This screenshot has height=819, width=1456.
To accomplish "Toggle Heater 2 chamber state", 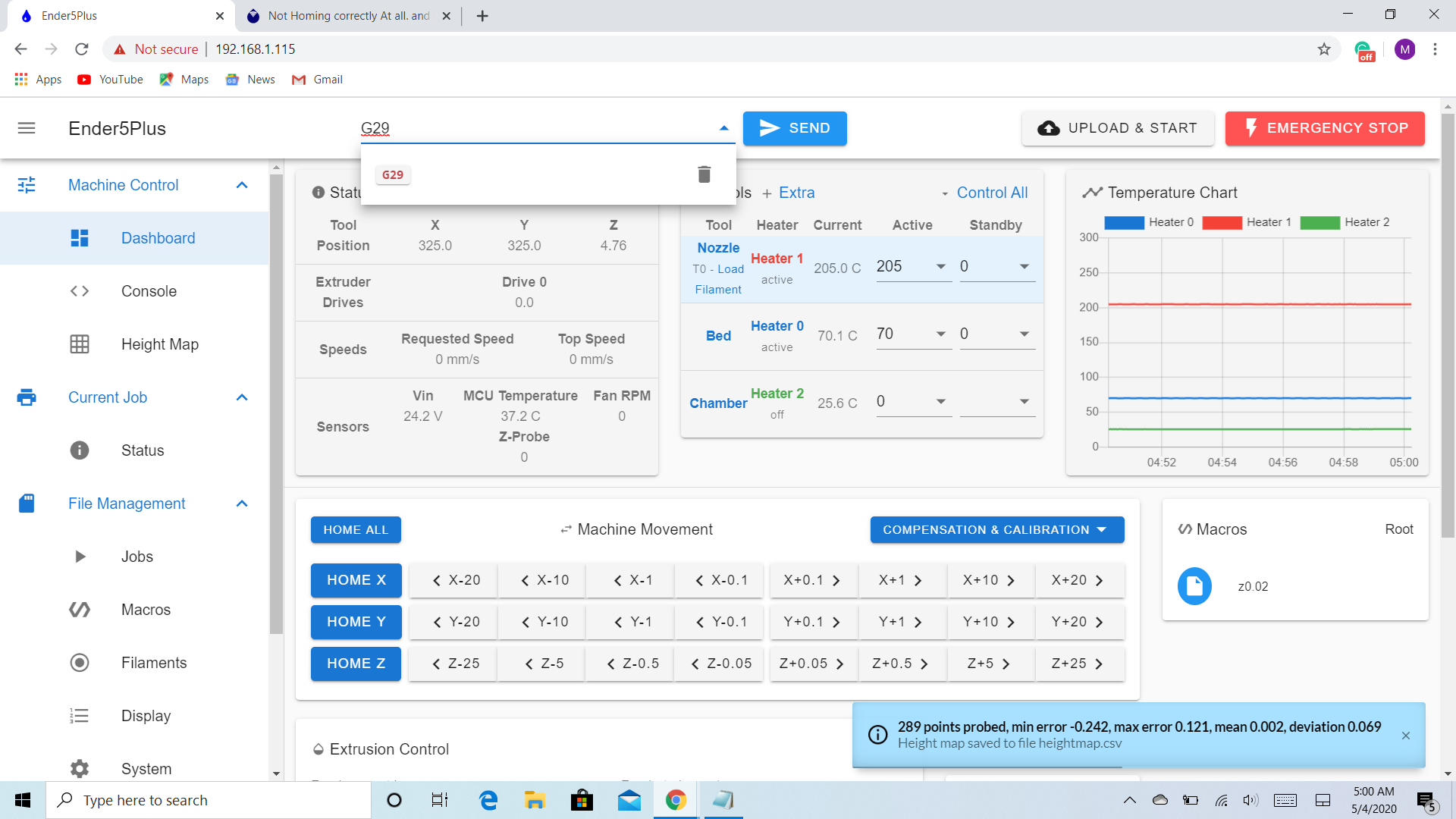I will pyautogui.click(x=777, y=394).
